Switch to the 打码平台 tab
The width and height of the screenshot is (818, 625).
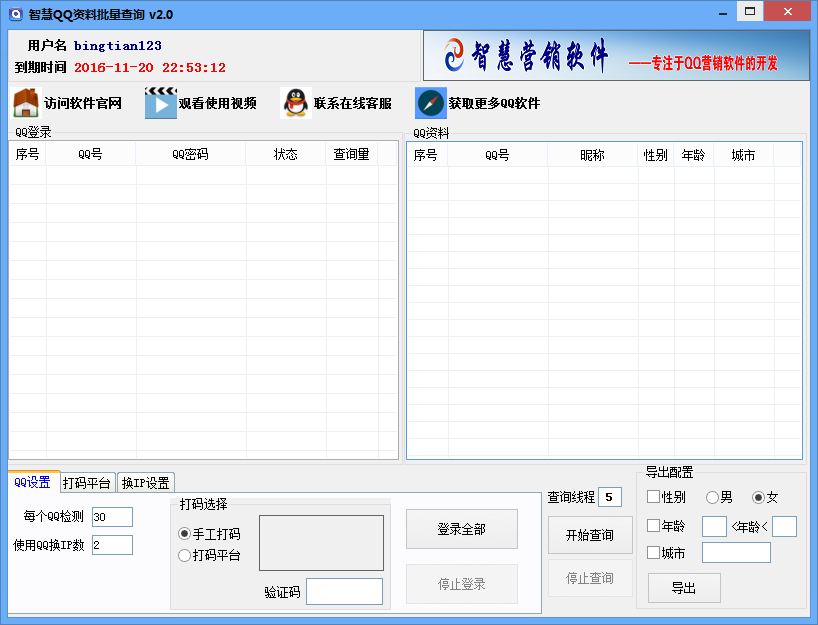click(x=87, y=483)
